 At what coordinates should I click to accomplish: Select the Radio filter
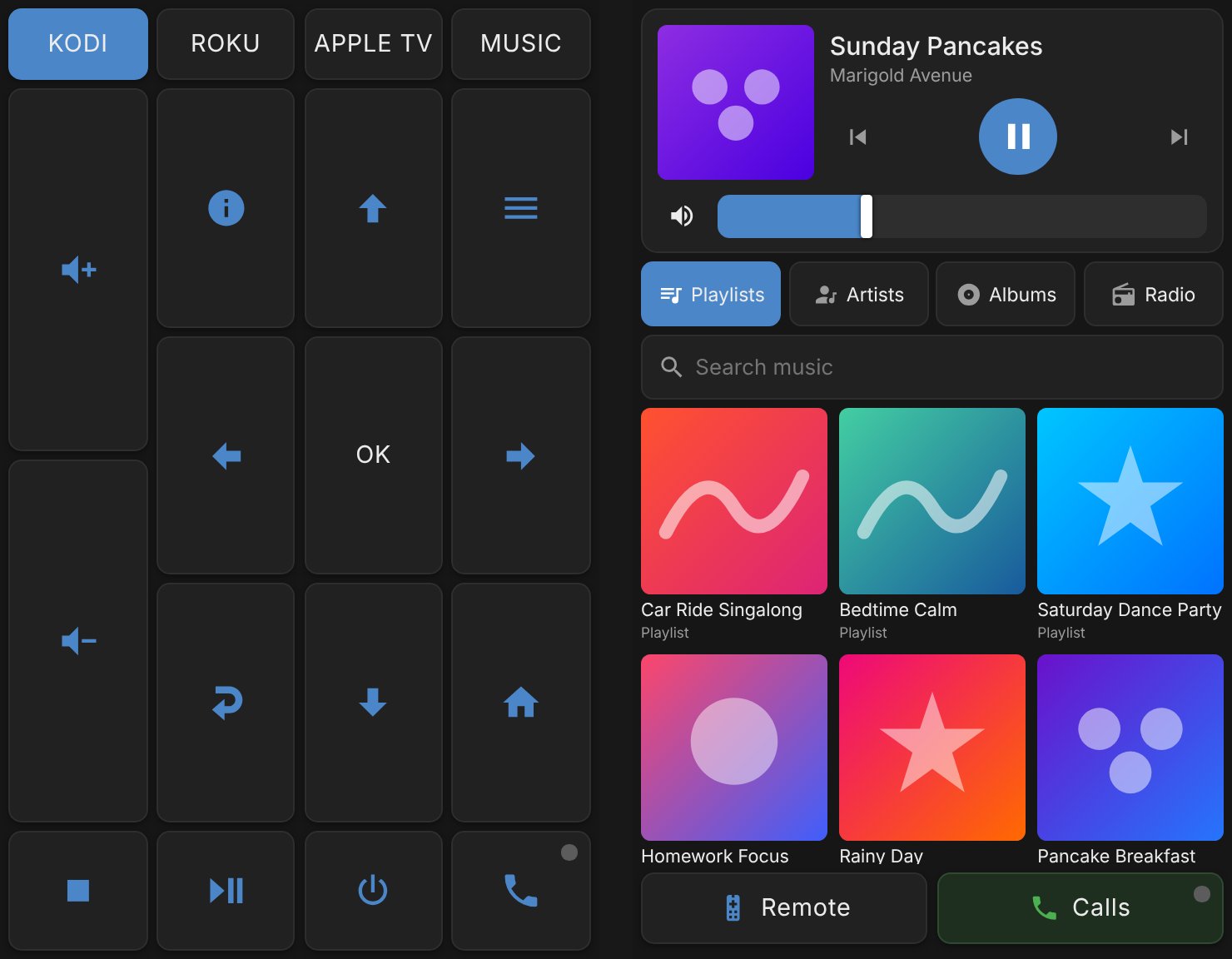pos(1154,294)
